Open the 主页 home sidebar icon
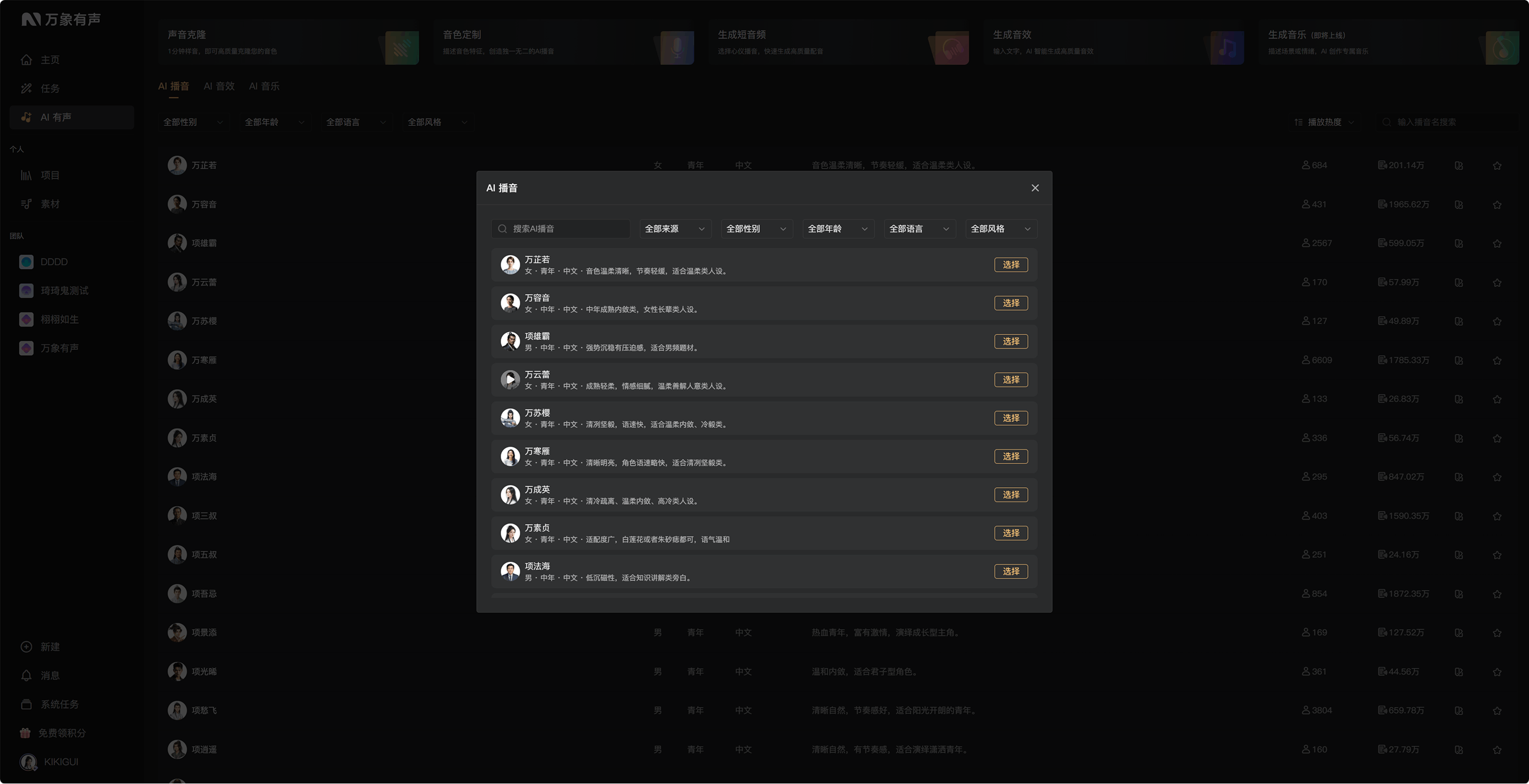 point(26,60)
